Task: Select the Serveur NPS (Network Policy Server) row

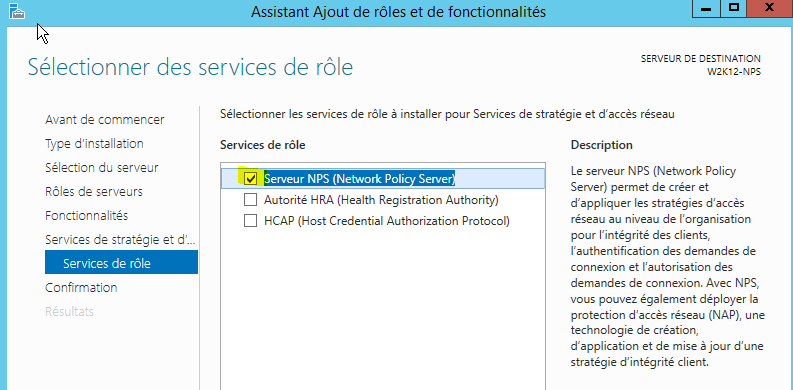Action: pos(383,178)
